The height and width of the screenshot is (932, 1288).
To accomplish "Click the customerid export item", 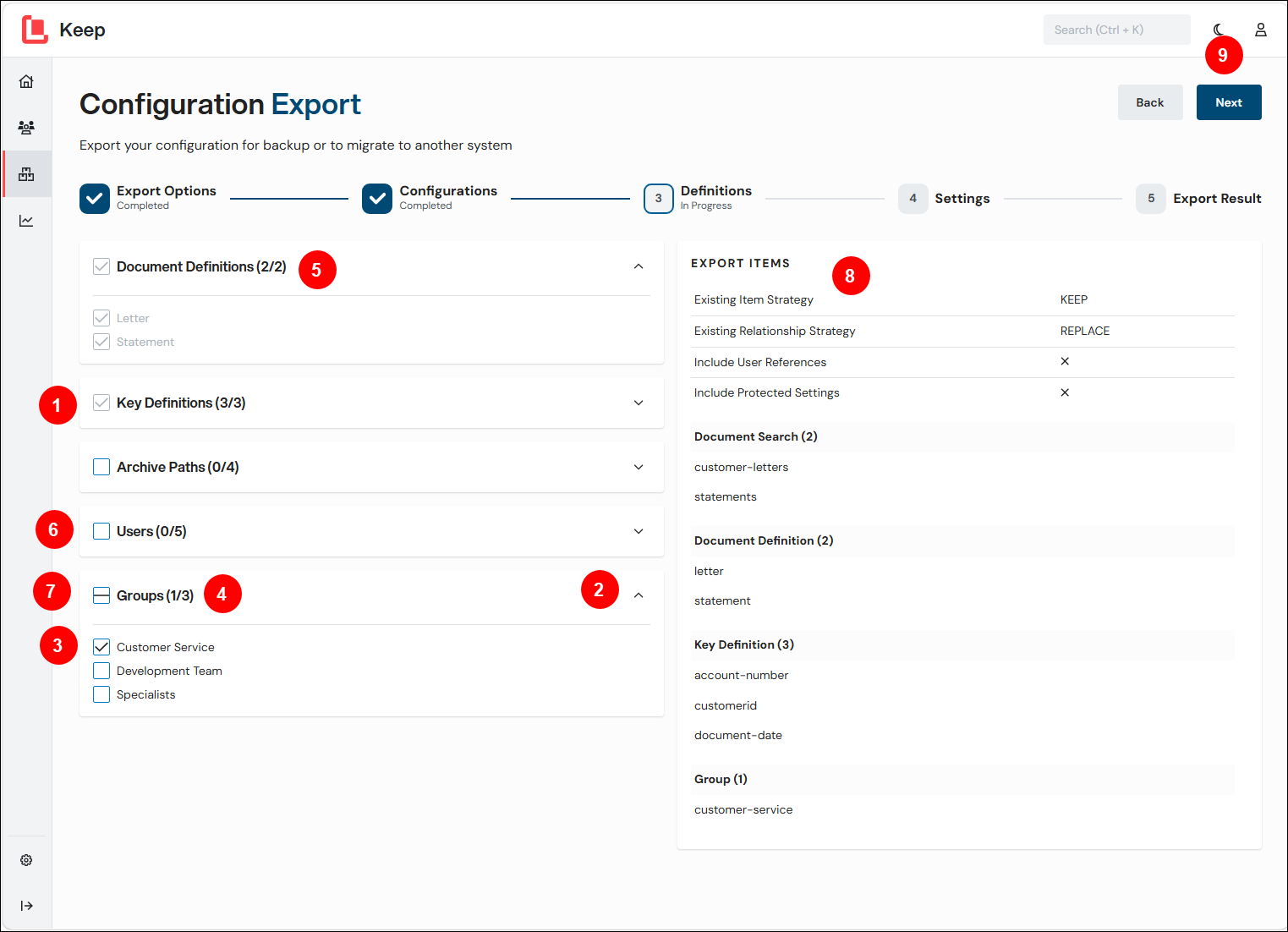I will point(726,705).
